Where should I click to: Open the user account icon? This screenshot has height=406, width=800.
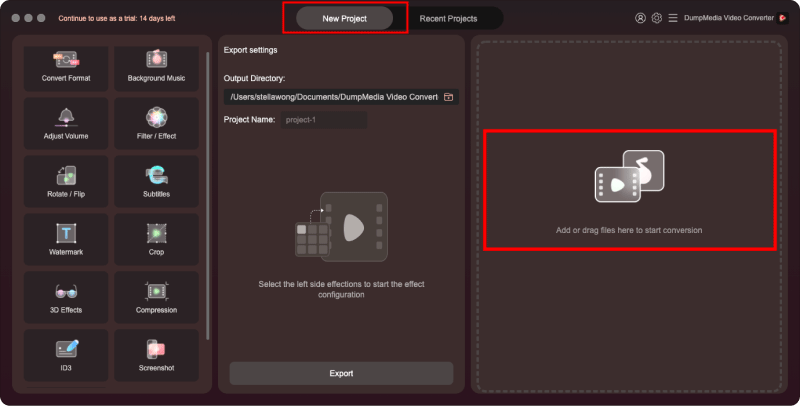pyautogui.click(x=640, y=18)
